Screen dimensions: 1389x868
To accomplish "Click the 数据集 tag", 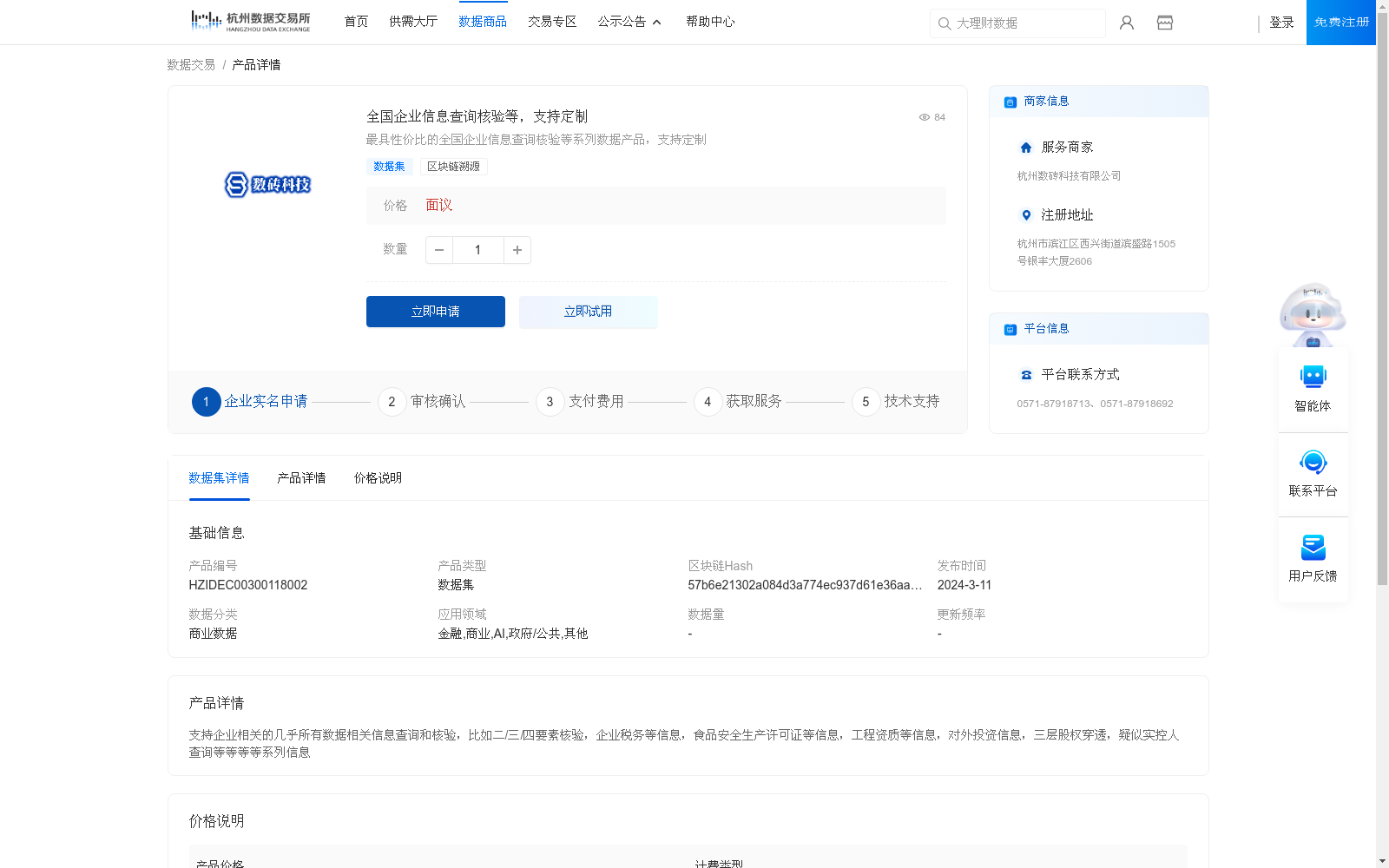I will pos(389,167).
